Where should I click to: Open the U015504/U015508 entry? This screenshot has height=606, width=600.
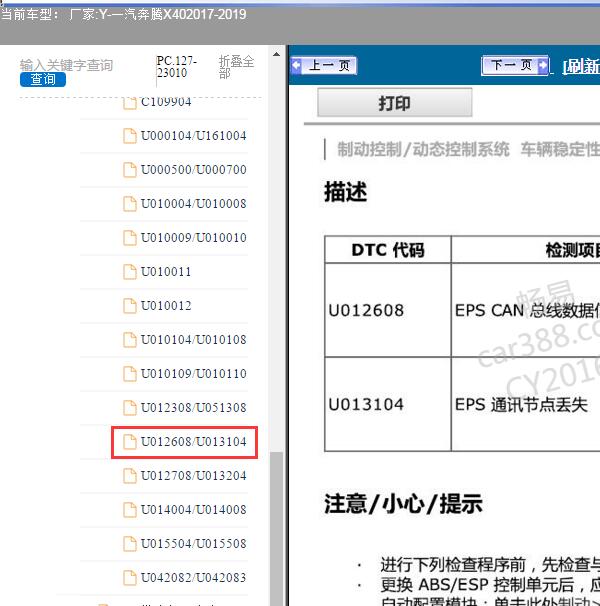pos(193,544)
